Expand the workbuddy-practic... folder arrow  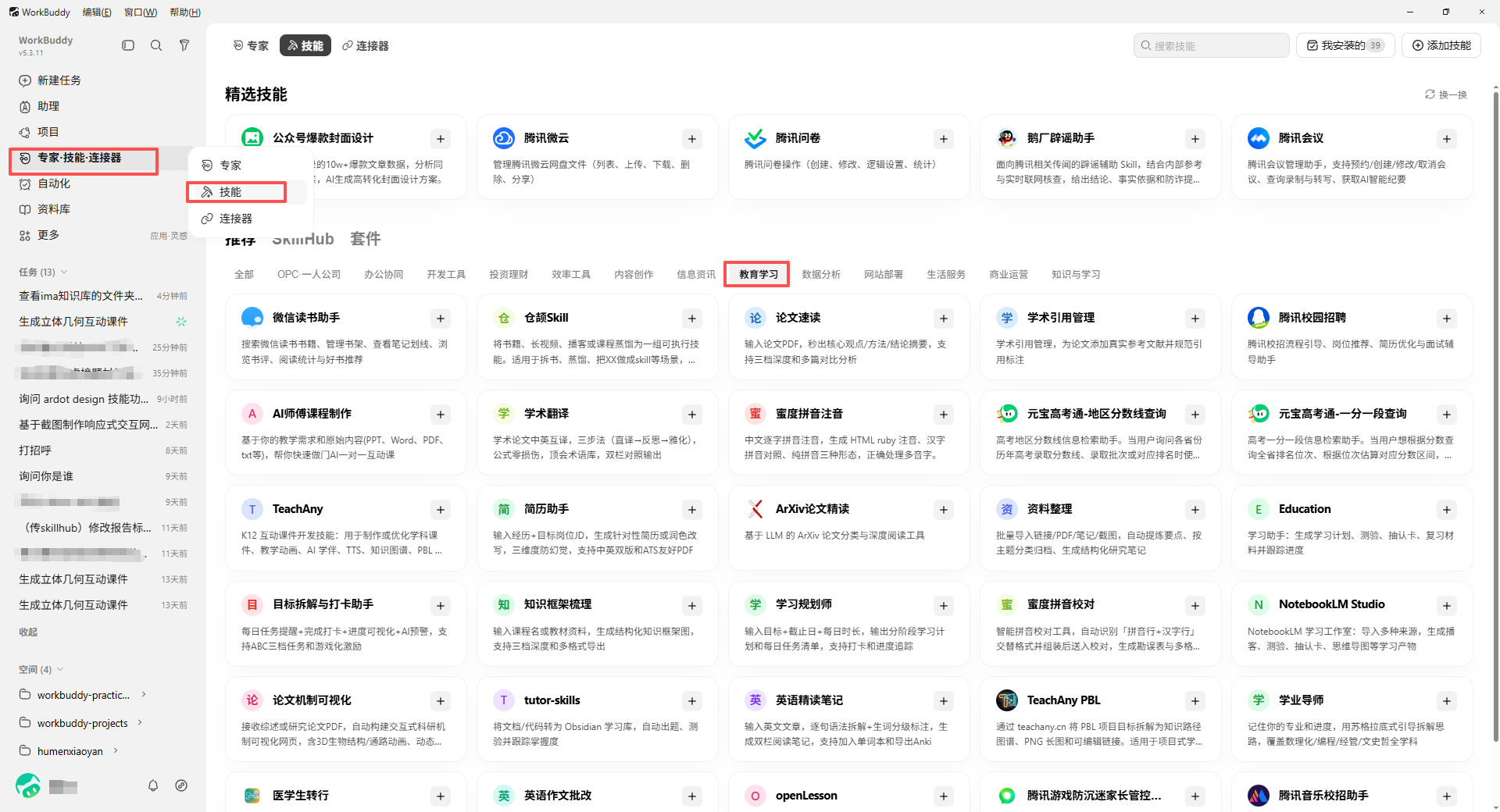click(x=144, y=694)
